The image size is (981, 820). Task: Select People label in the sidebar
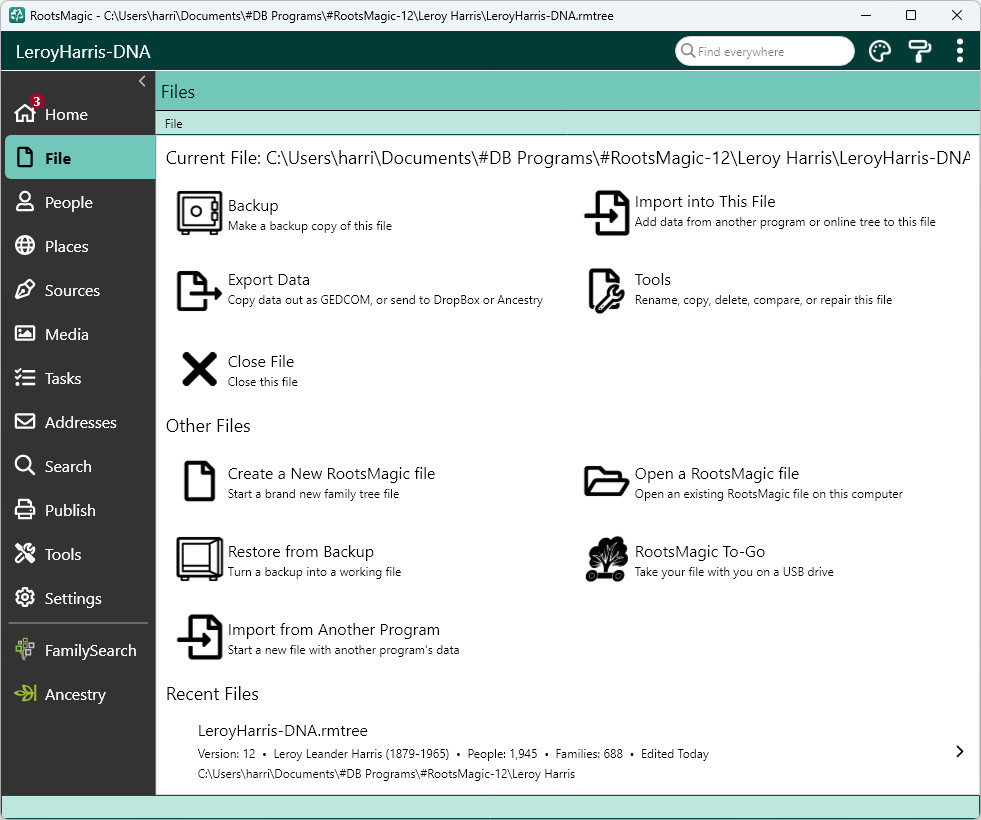coord(69,202)
